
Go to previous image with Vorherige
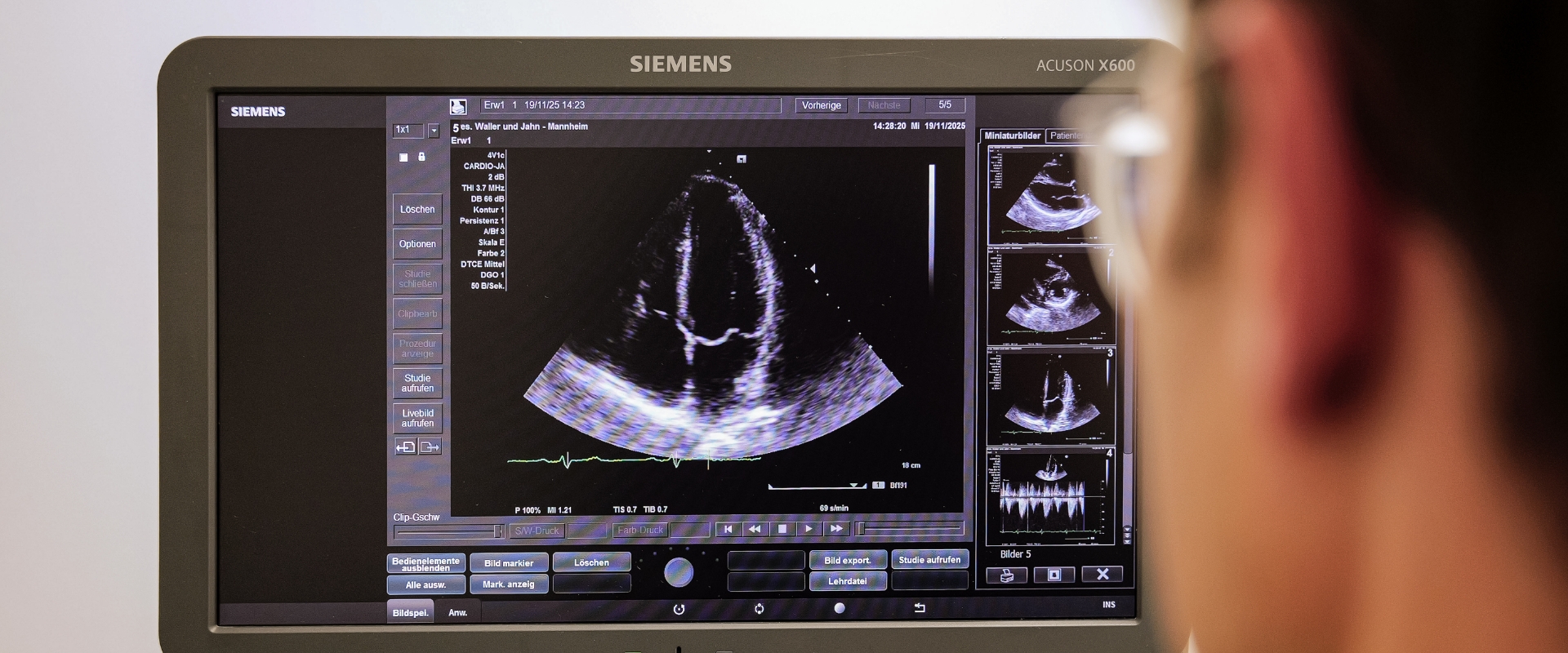coord(822,105)
